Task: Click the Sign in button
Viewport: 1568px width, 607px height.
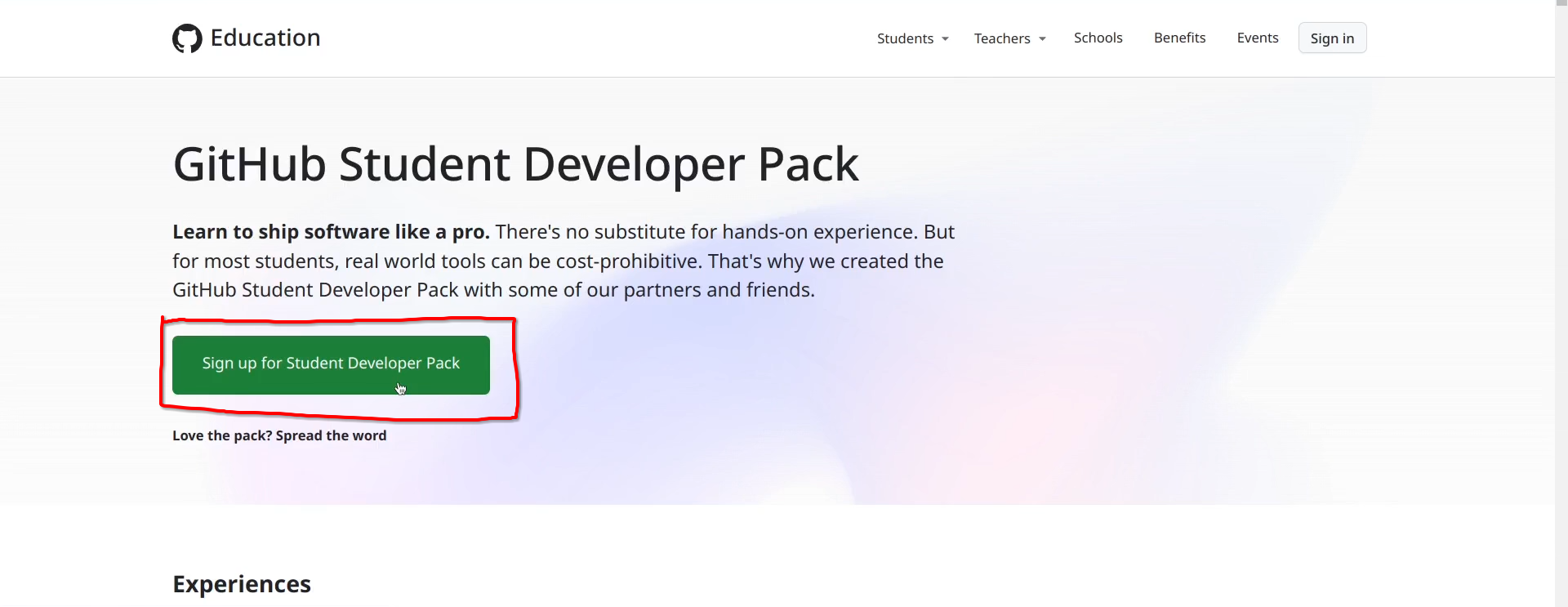Action: point(1332,38)
